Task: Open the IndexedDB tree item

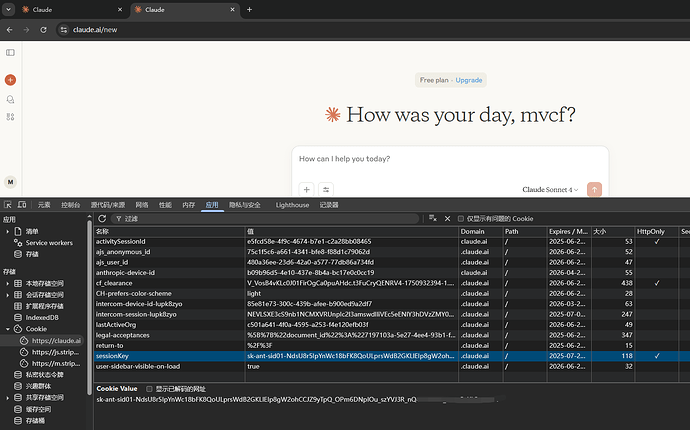Action: 42,317
